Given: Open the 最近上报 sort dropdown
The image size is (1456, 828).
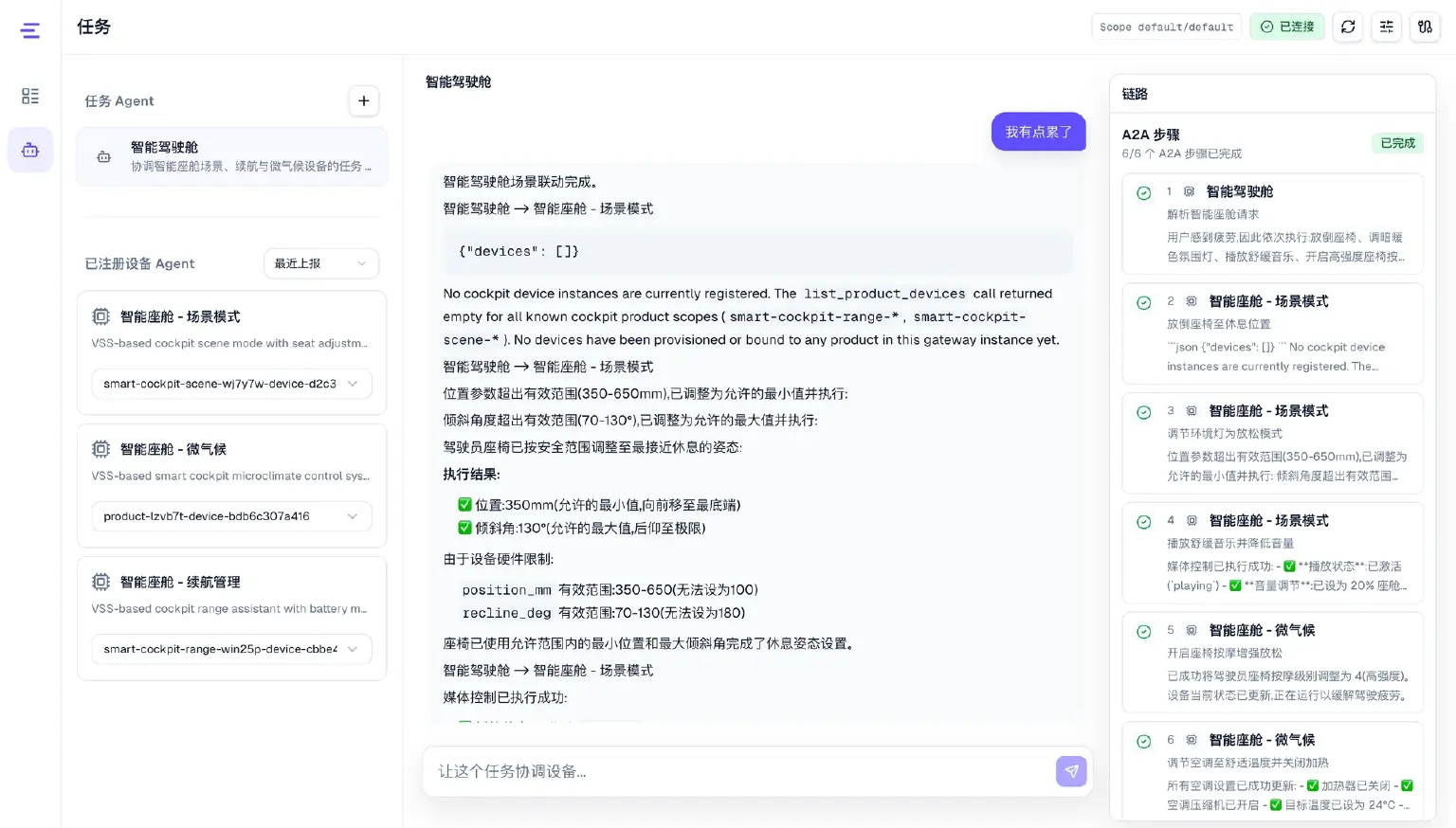Looking at the screenshot, I should pyautogui.click(x=320, y=263).
